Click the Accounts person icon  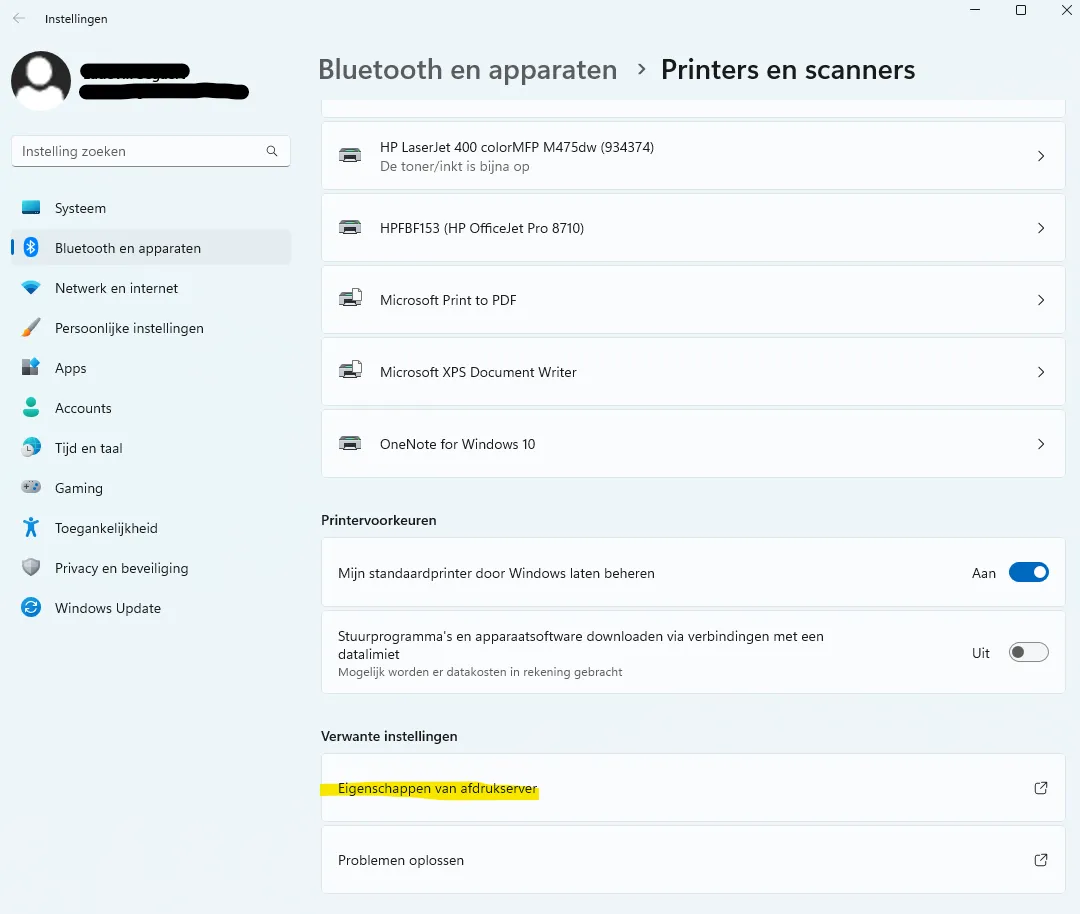click(x=31, y=407)
